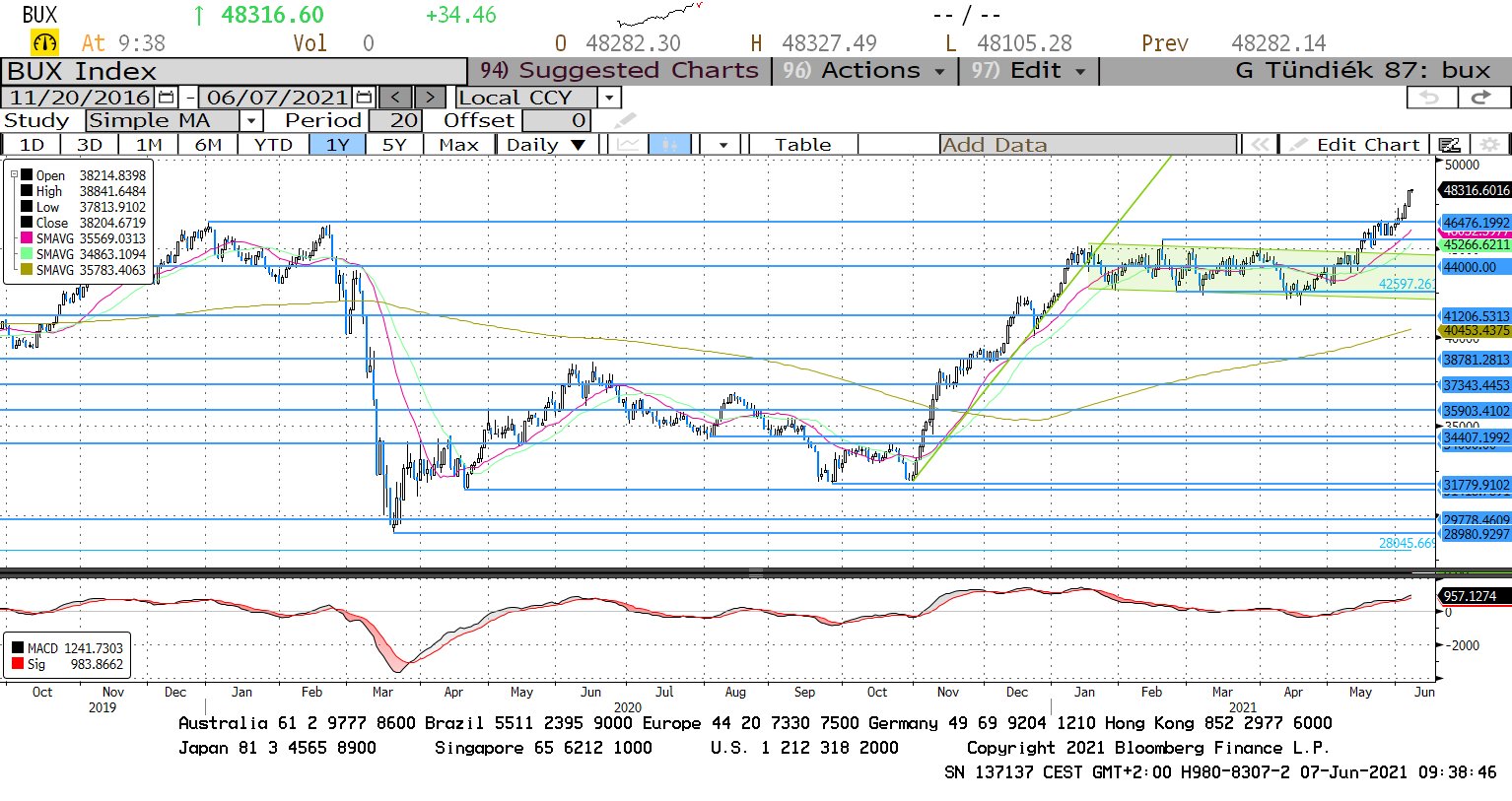Click the G Tündiék 87: bux title
This screenshot has width=1512, height=801.
pos(1362,71)
